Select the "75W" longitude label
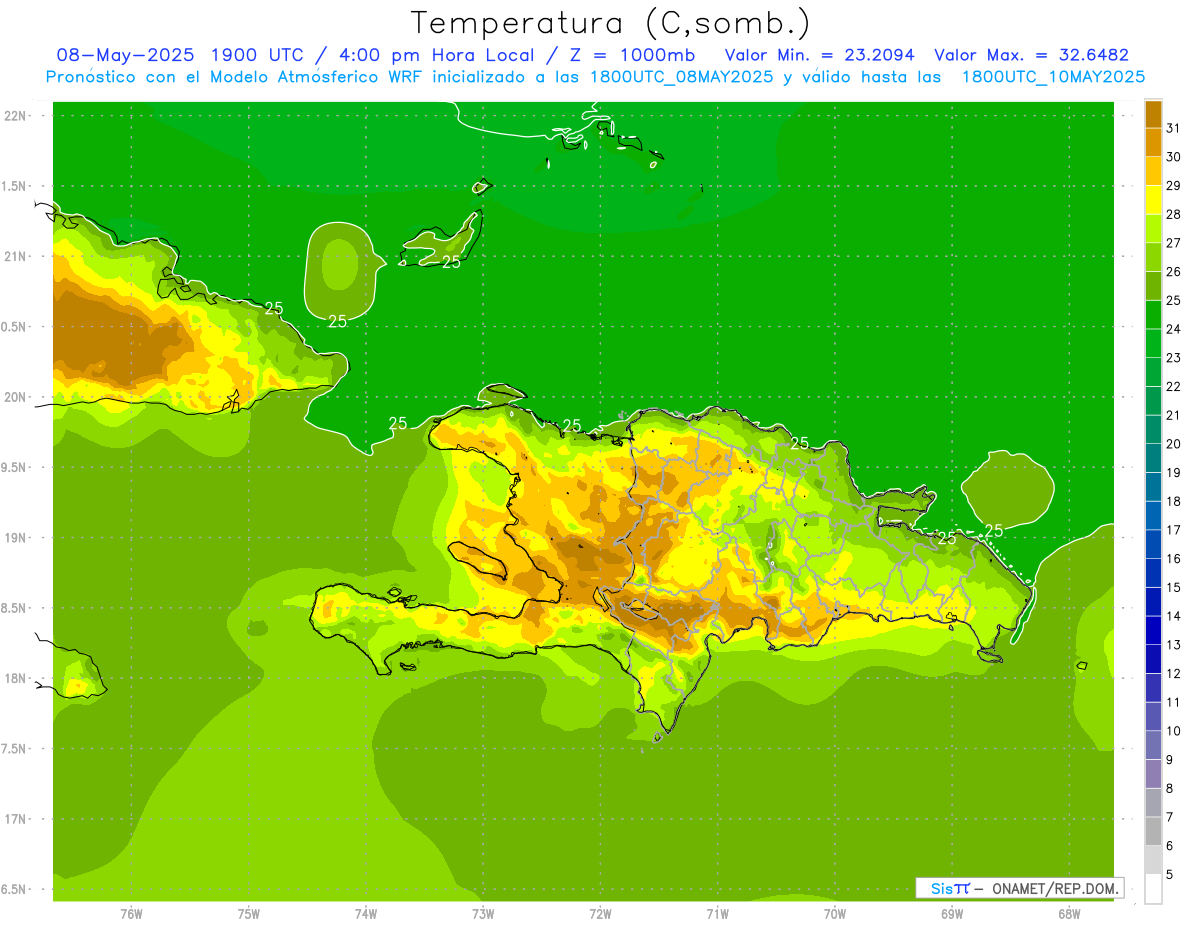 point(248,914)
